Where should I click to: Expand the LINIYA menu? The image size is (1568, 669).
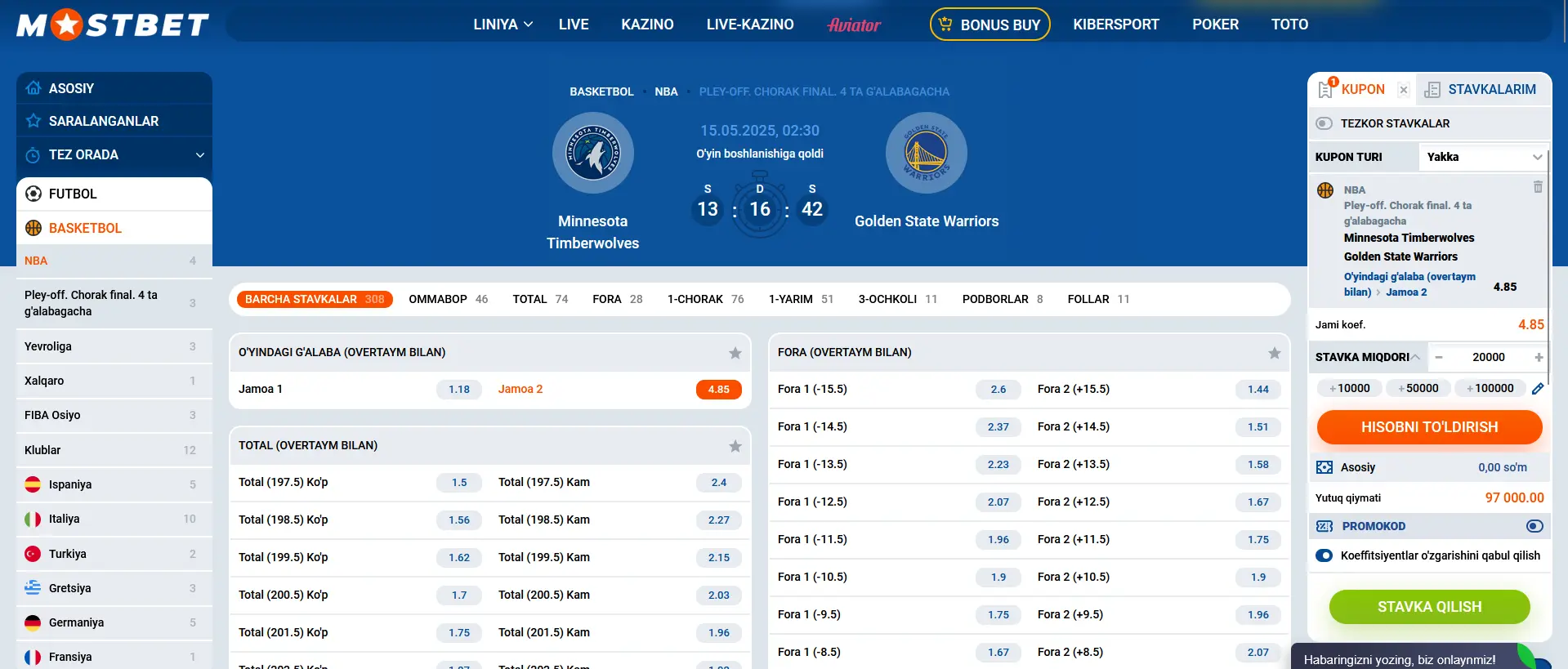(503, 25)
